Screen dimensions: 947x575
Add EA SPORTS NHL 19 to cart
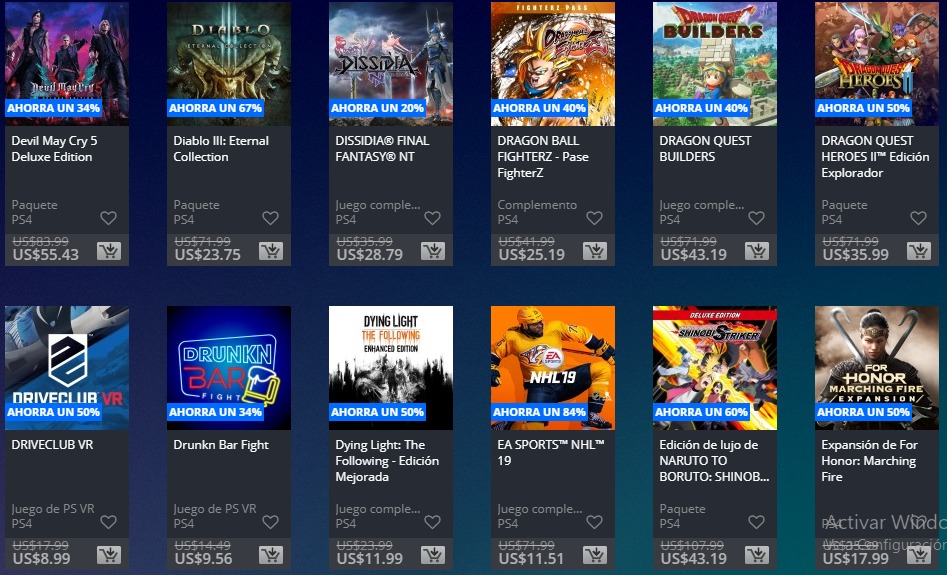pyautogui.click(x=595, y=554)
